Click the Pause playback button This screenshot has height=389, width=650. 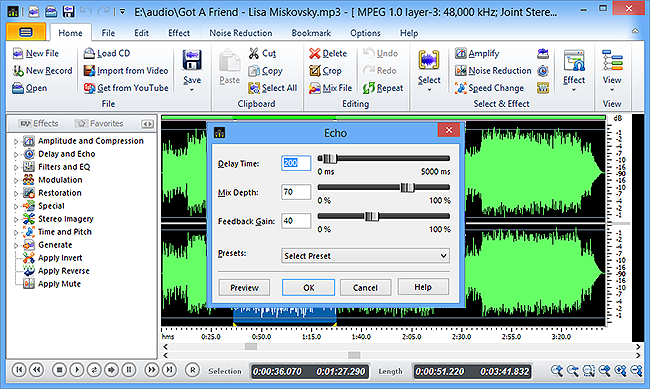129,370
